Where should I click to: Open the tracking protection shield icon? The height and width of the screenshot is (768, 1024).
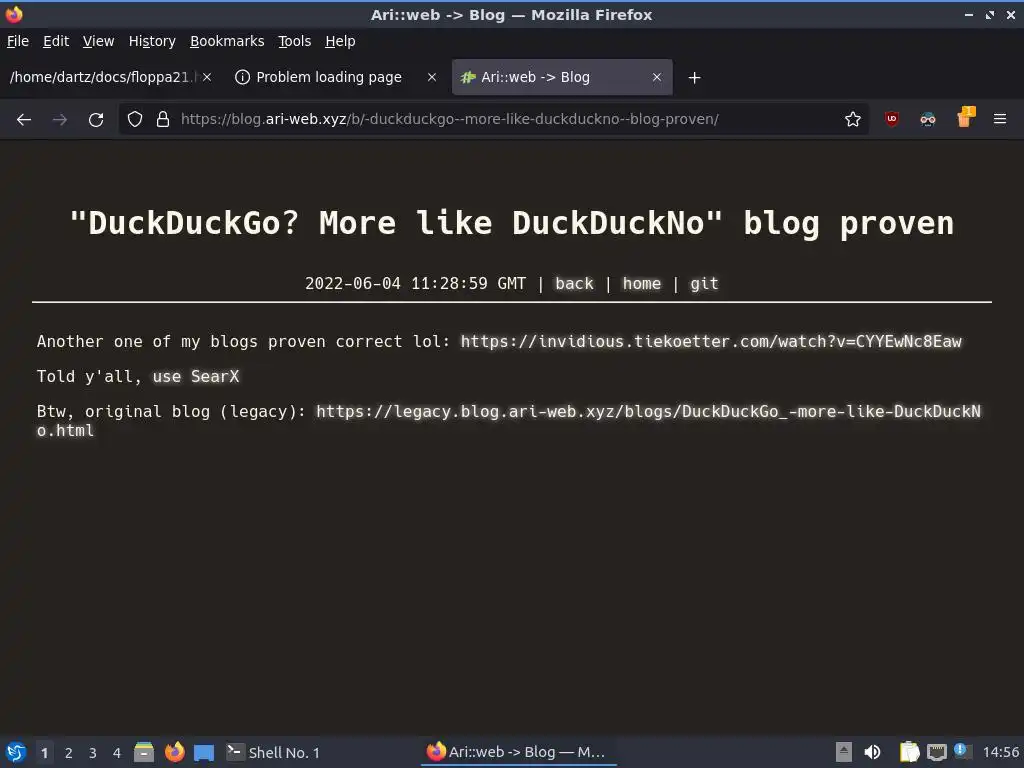pos(135,120)
